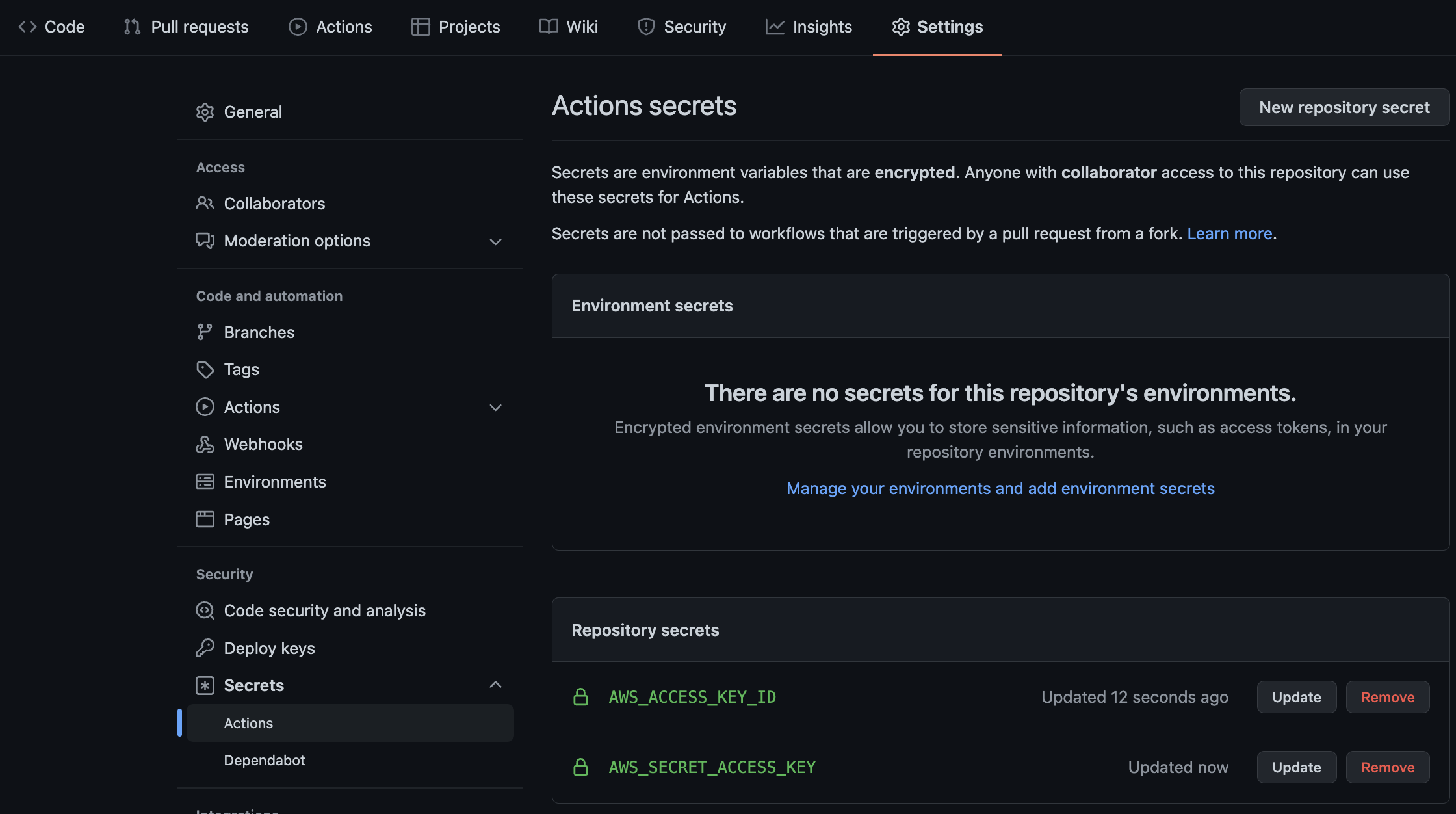The height and width of the screenshot is (814, 1456).
Task: Click the Environment secrets heading
Action: [x=652, y=306]
